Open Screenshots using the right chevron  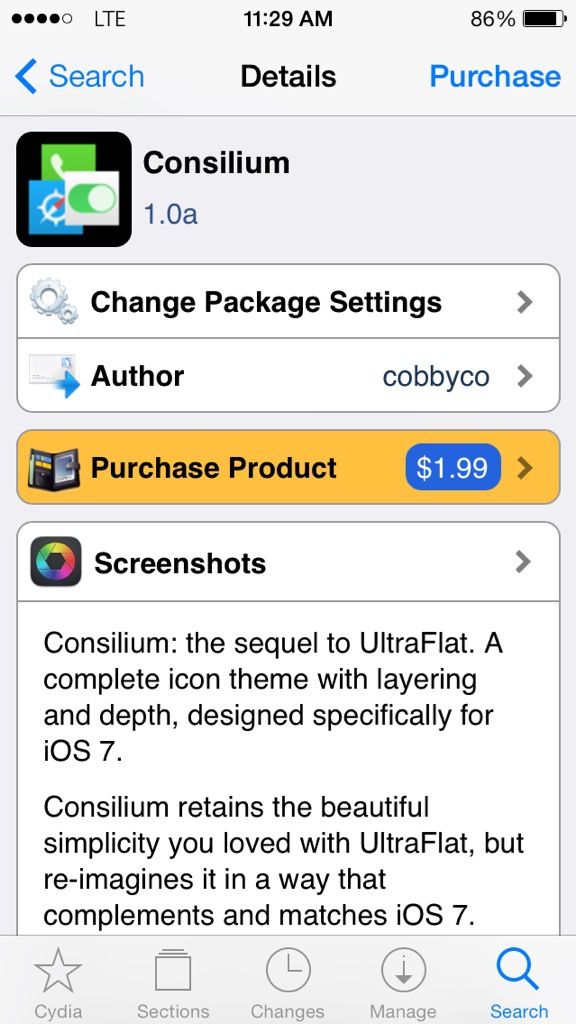tap(524, 562)
